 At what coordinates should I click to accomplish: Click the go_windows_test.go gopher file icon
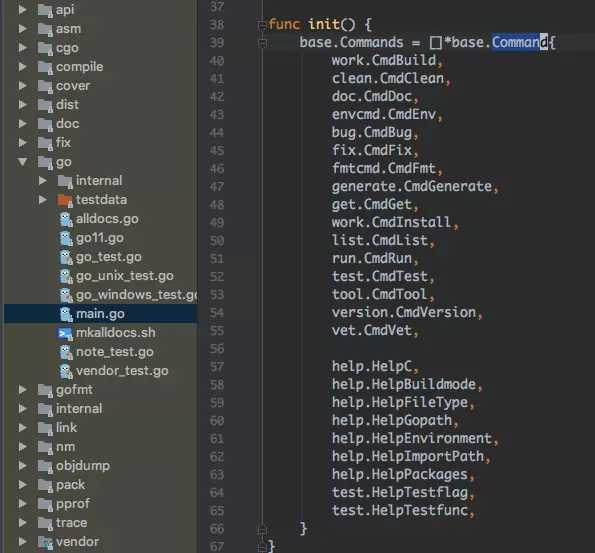66,295
